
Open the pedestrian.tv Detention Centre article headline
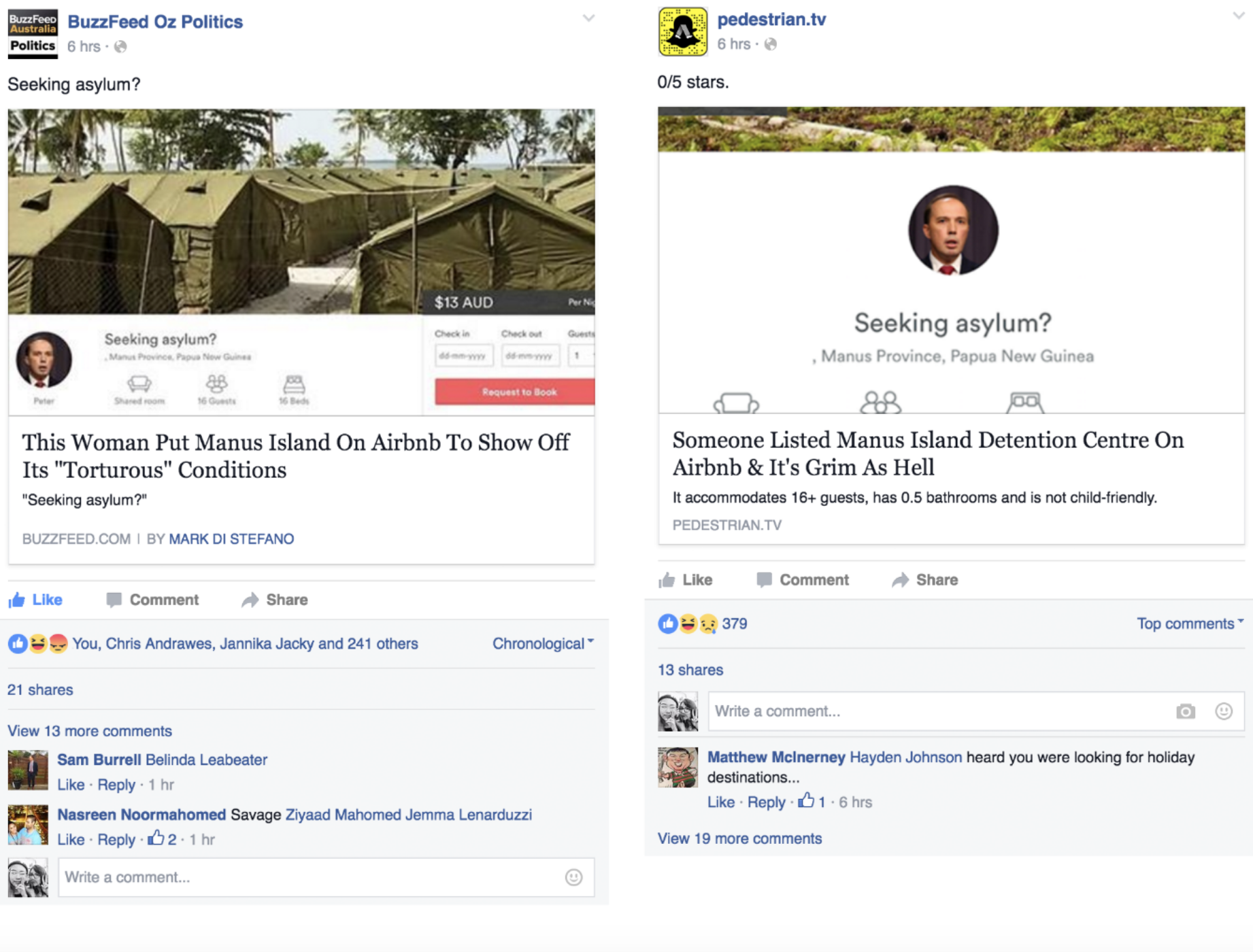[929, 454]
